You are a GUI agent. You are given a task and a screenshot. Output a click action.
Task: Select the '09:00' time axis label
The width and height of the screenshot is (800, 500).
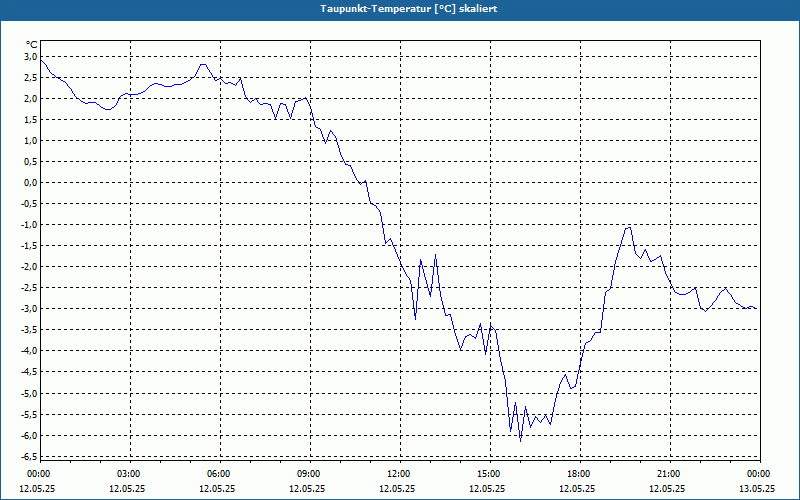coord(308,474)
